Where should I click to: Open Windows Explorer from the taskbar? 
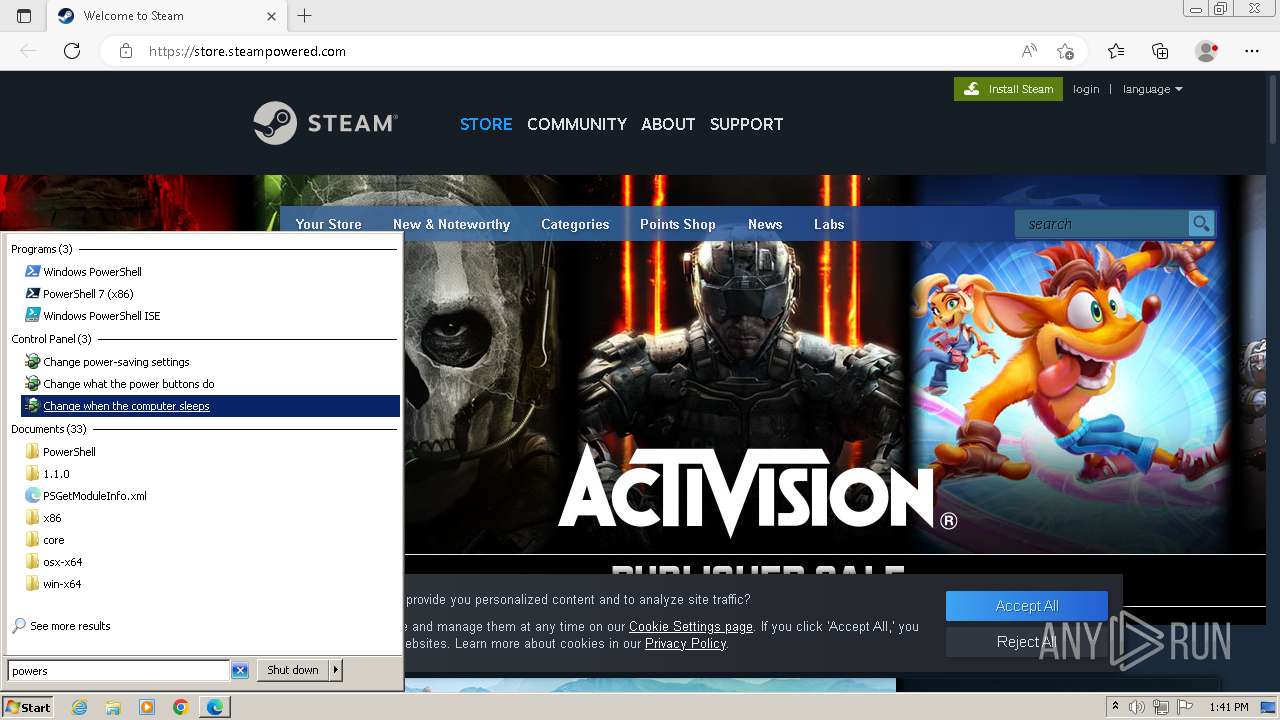pyautogui.click(x=113, y=707)
